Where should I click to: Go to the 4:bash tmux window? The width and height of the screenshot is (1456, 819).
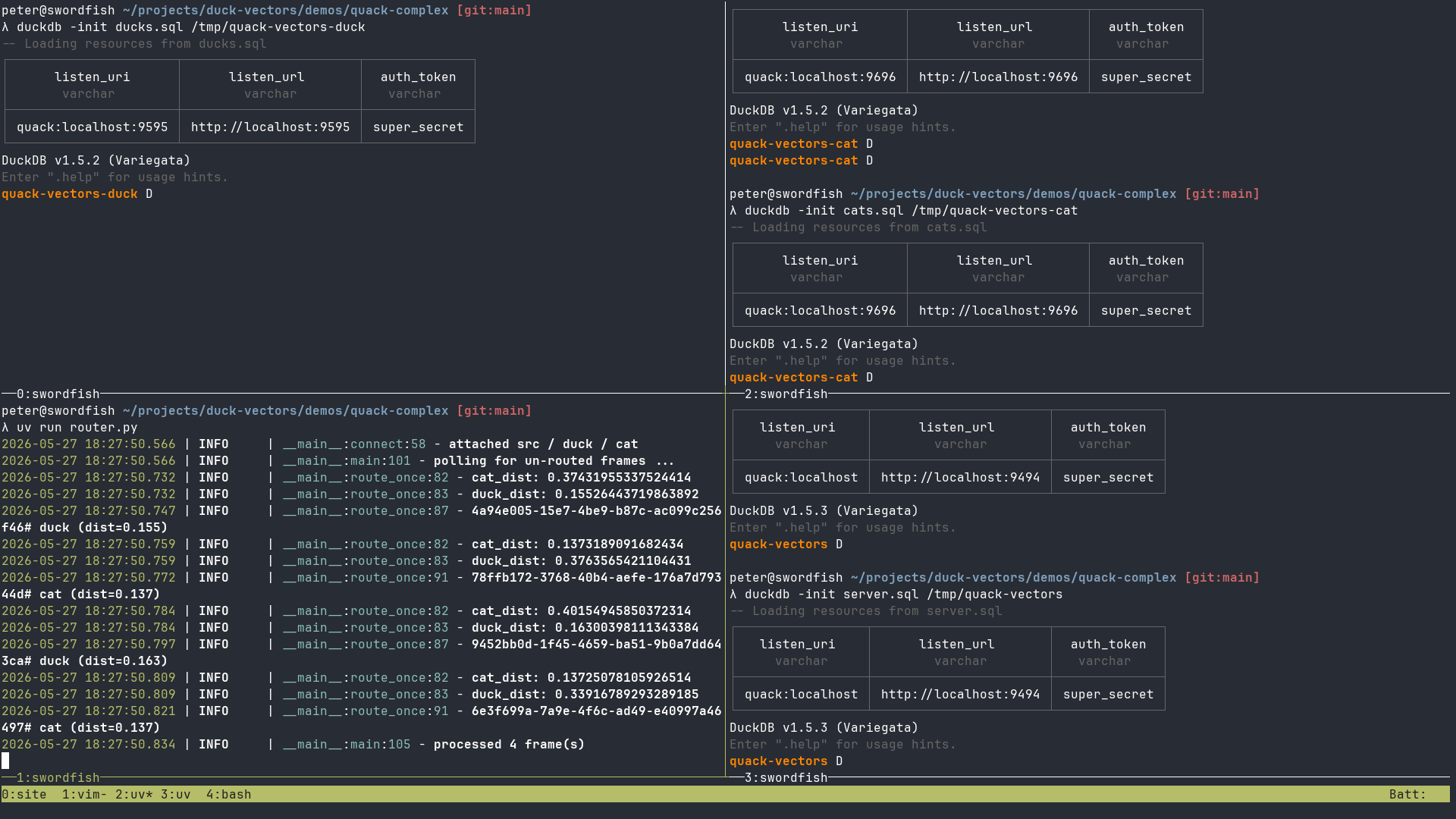pyautogui.click(x=229, y=794)
